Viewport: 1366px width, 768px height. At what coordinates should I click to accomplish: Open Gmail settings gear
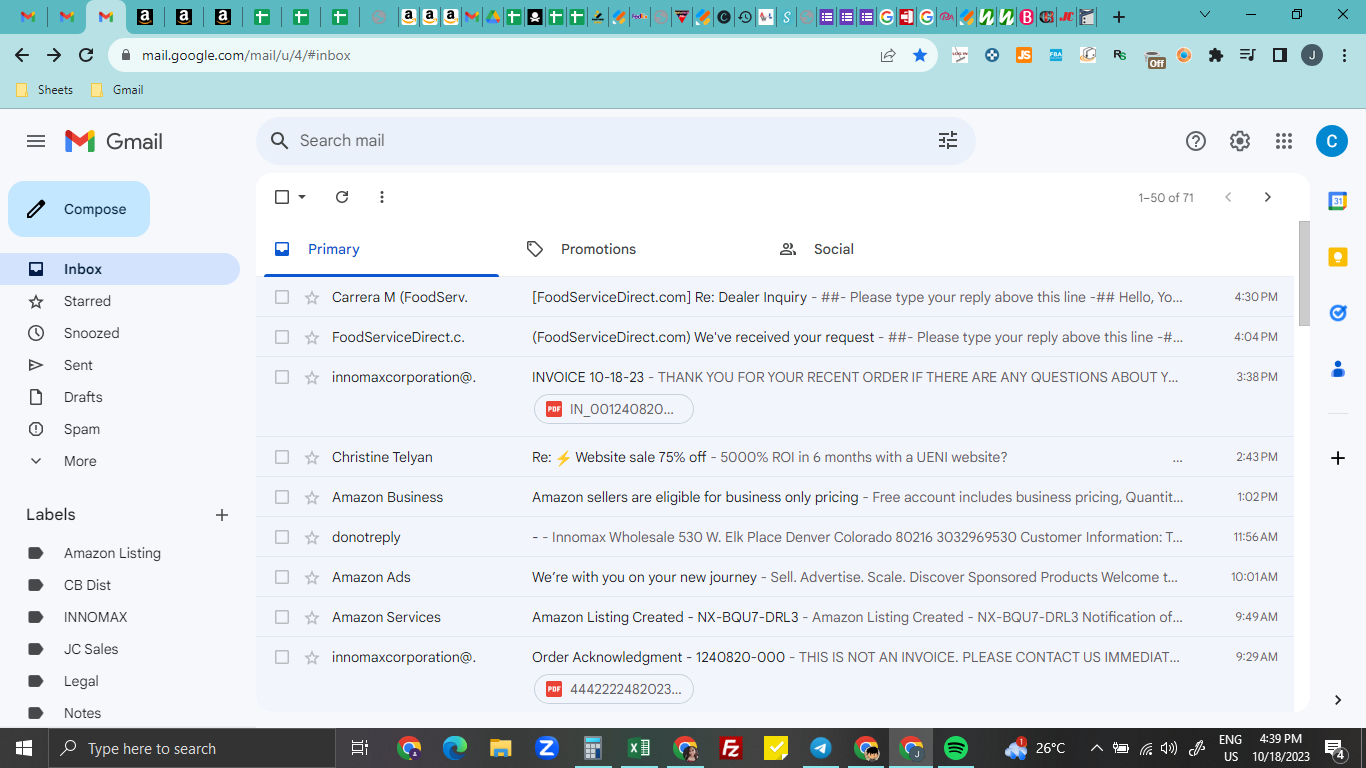tap(1240, 141)
